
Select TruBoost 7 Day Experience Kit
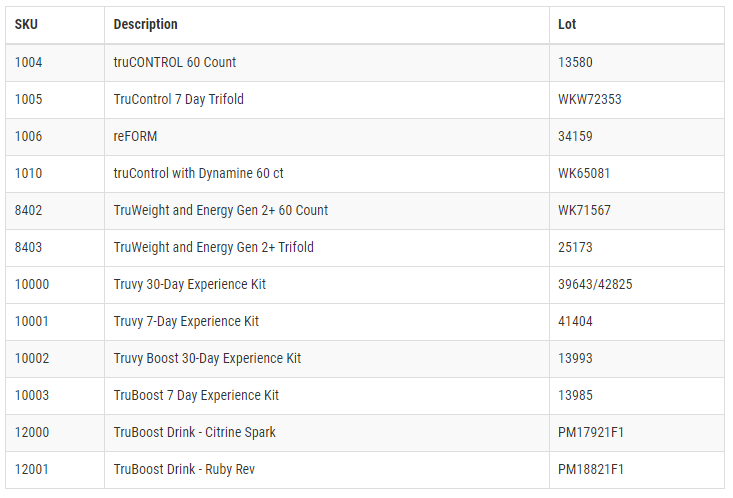(196, 395)
